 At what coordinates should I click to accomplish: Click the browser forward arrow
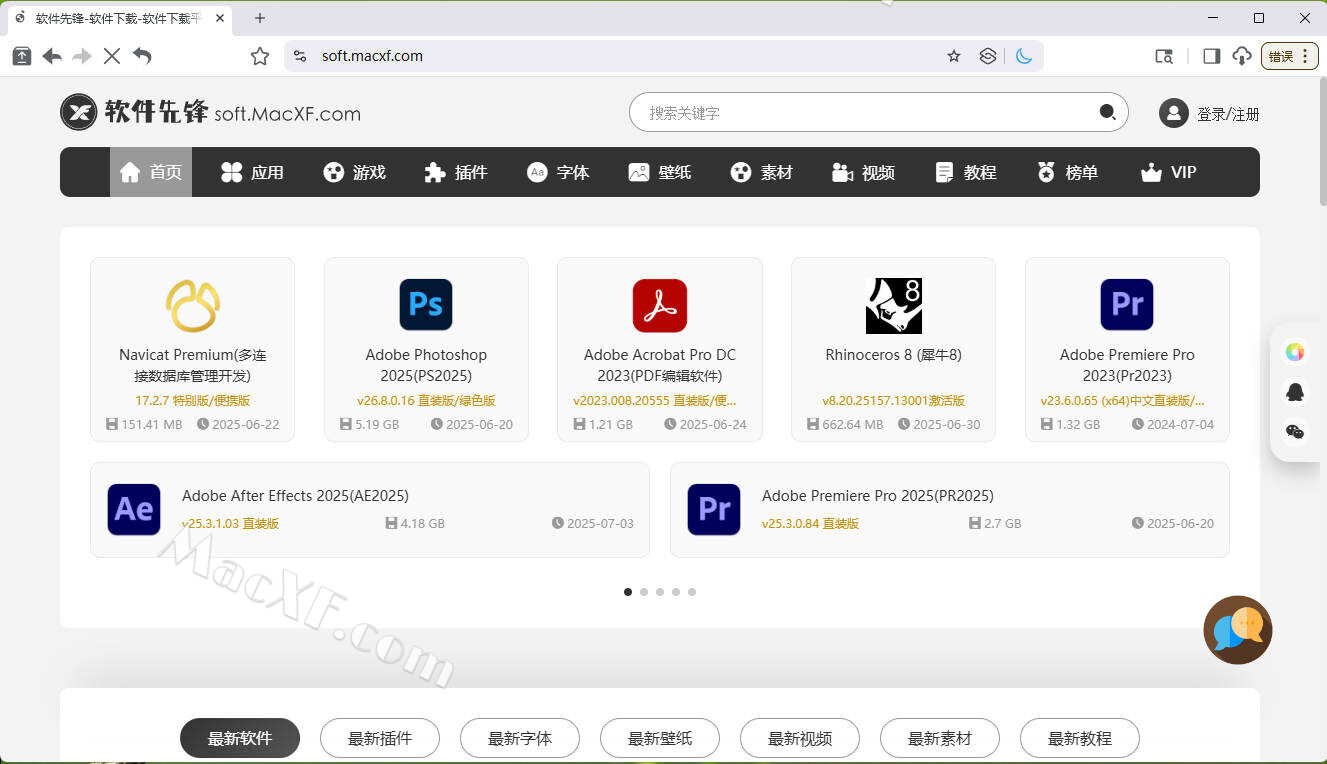(x=82, y=56)
